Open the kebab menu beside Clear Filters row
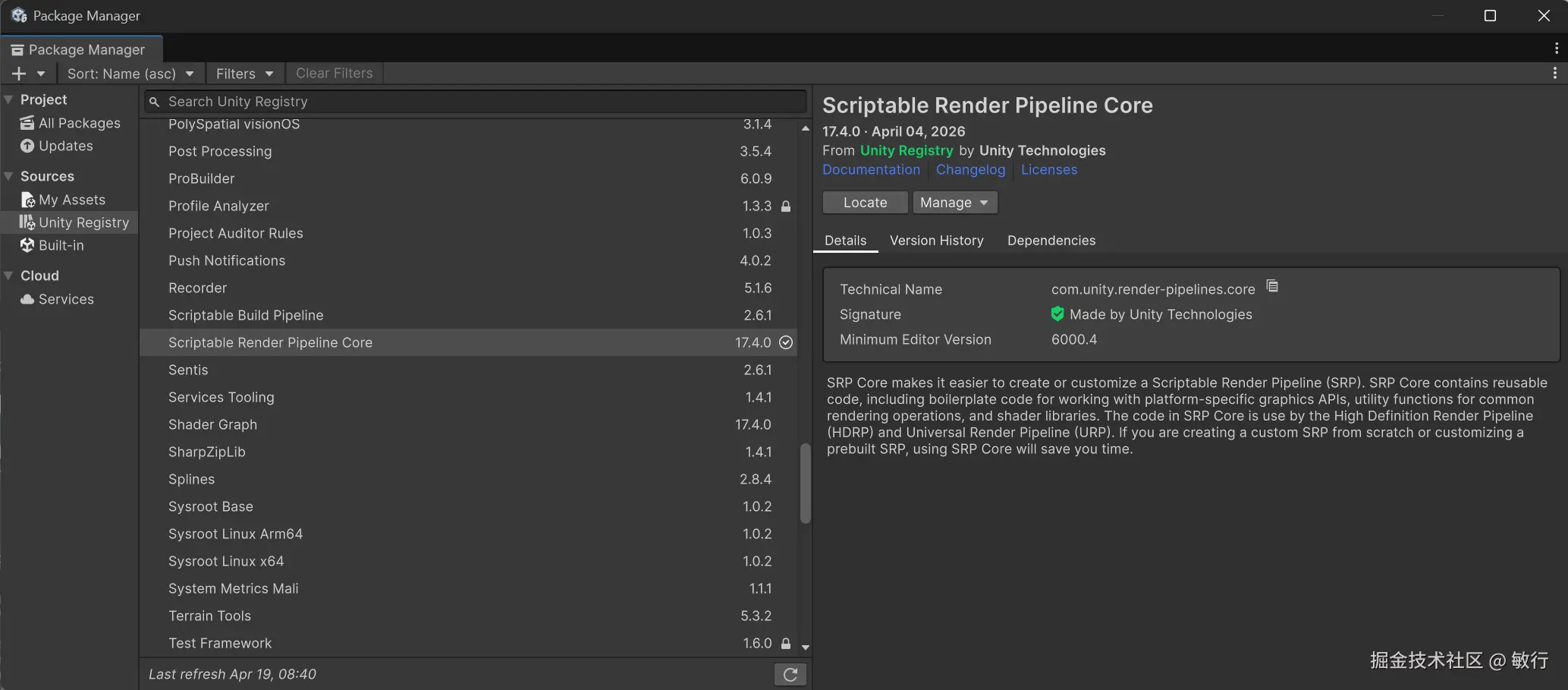This screenshot has height=690, width=1568. [x=1554, y=73]
